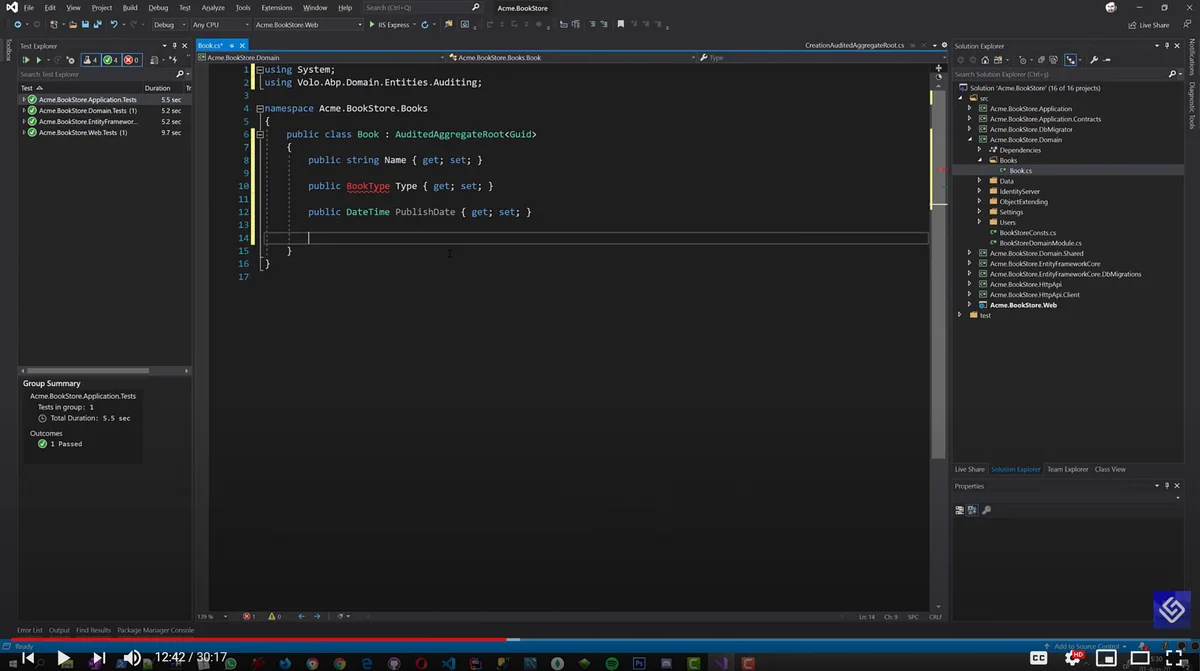
Task: Click the Save All toolbar icon
Action: 97,24
